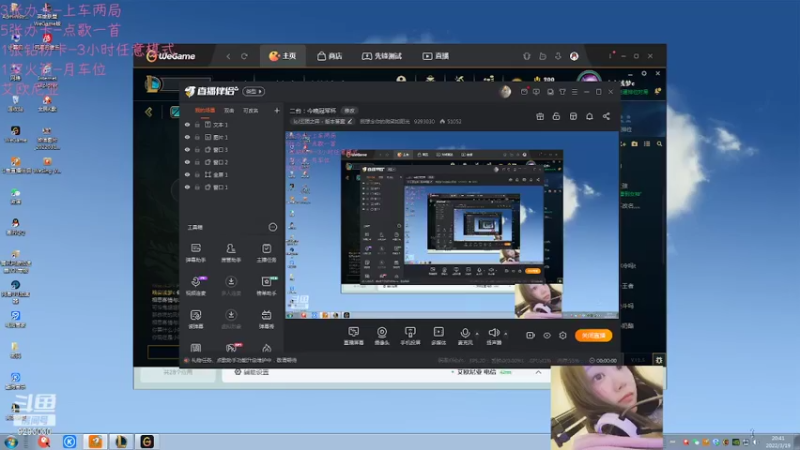Lock the 全屏 1 layer
Screen dimensions: 800x450
(197, 174)
